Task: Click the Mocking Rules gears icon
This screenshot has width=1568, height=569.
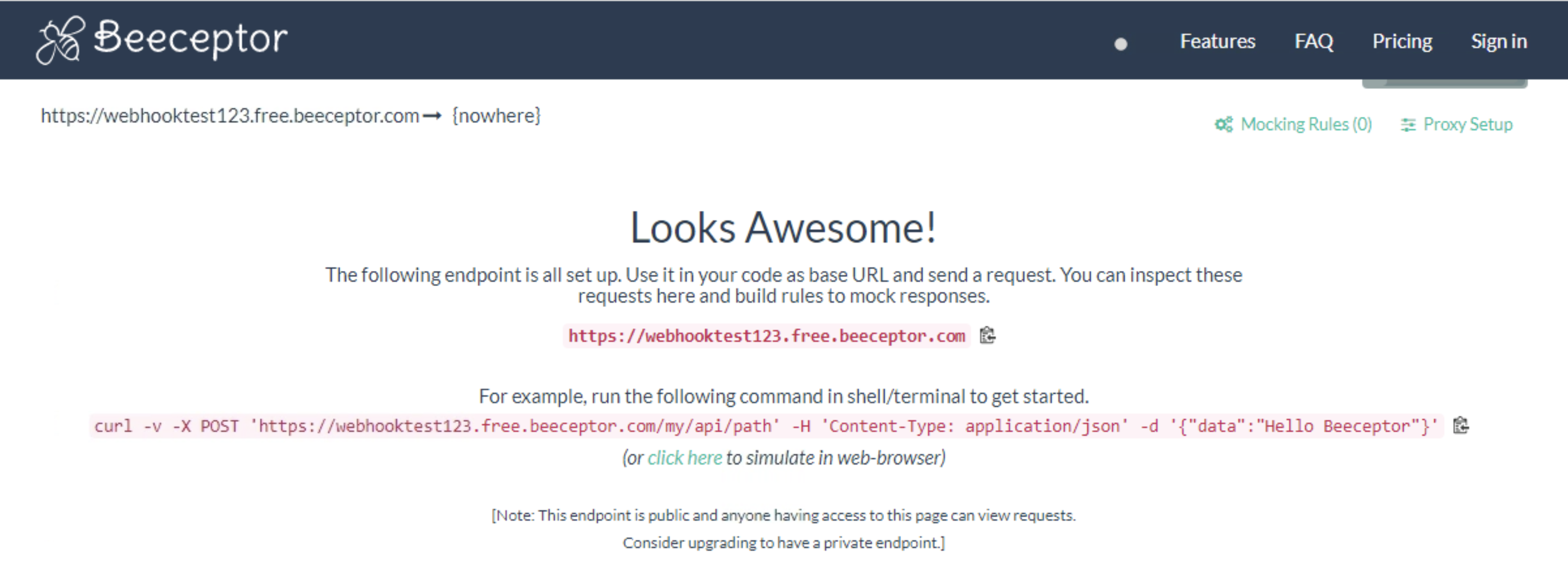Action: point(1224,124)
